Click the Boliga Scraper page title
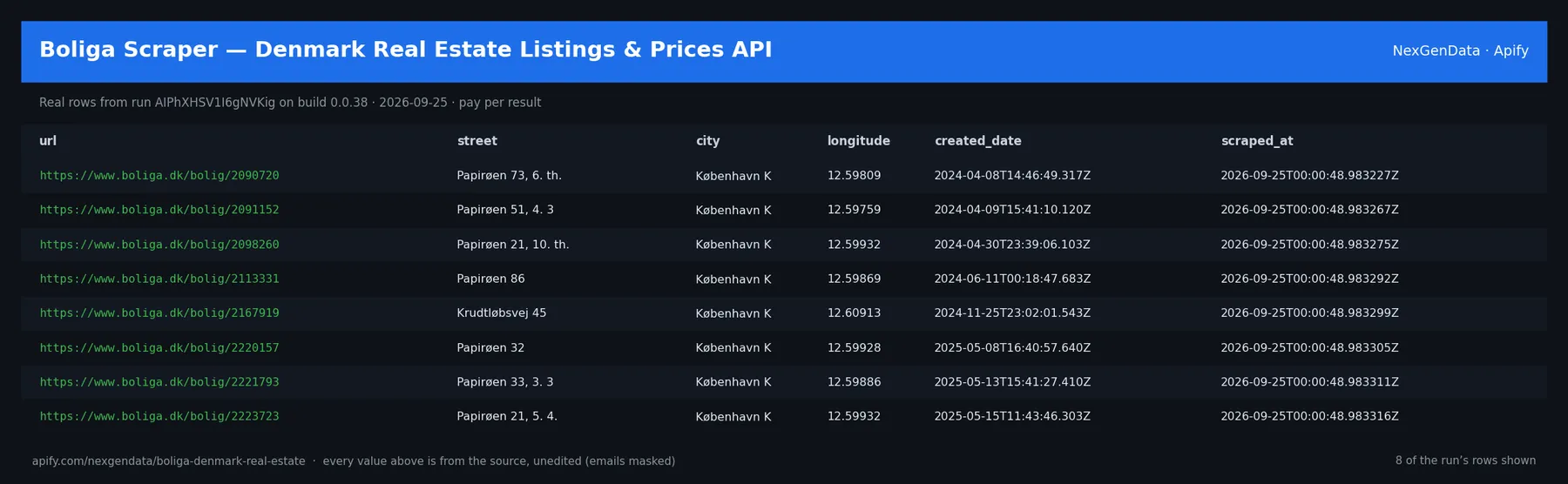1568x484 pixels. (x=406, y=50)
